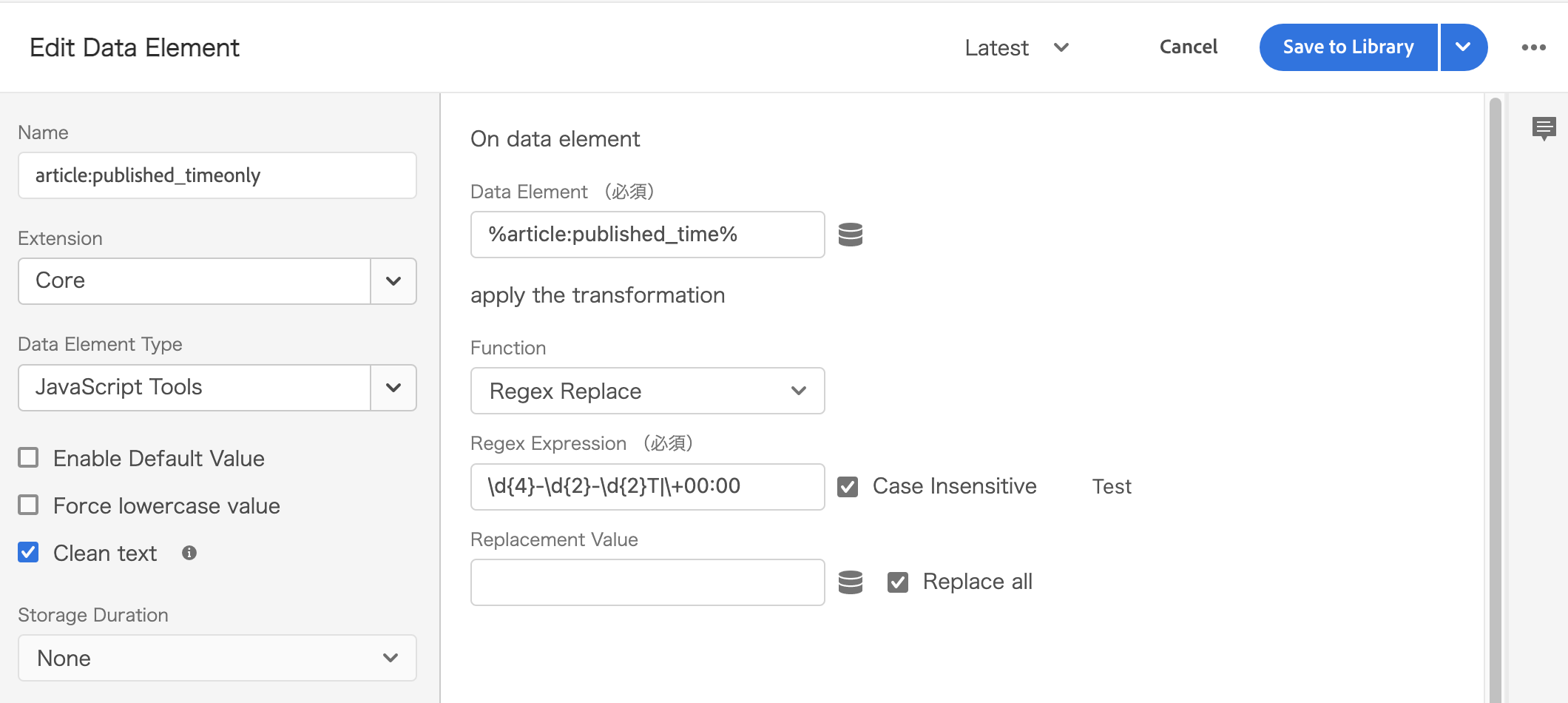Open the data element selector for Replacement Value

tap(851, 582)
